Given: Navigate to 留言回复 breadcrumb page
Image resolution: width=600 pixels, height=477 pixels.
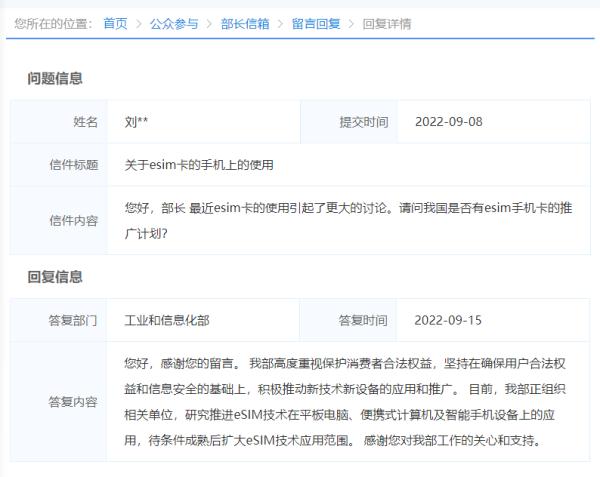Looking at the screenshot, I should click(x=315, y=23).
